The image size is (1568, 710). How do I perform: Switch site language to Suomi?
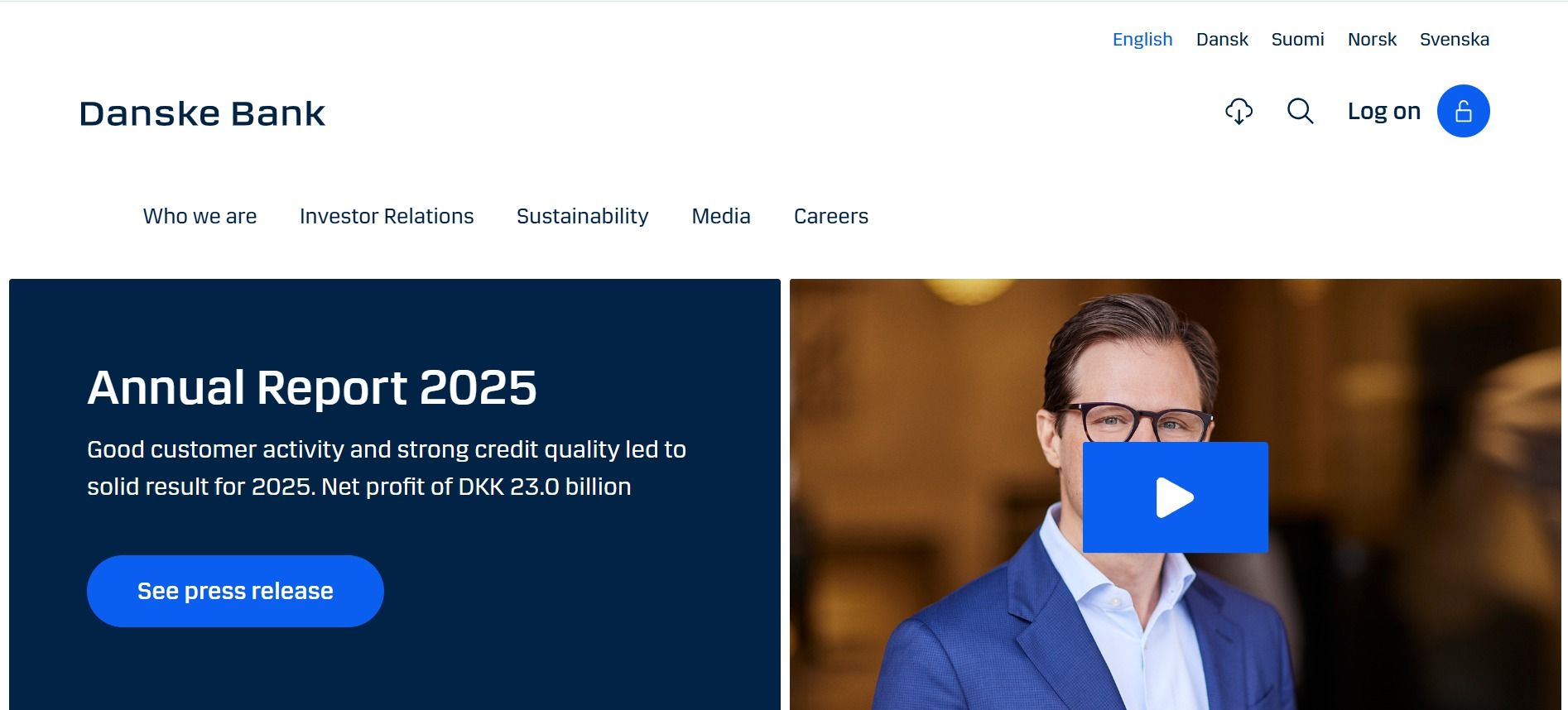click(1297, 39)
